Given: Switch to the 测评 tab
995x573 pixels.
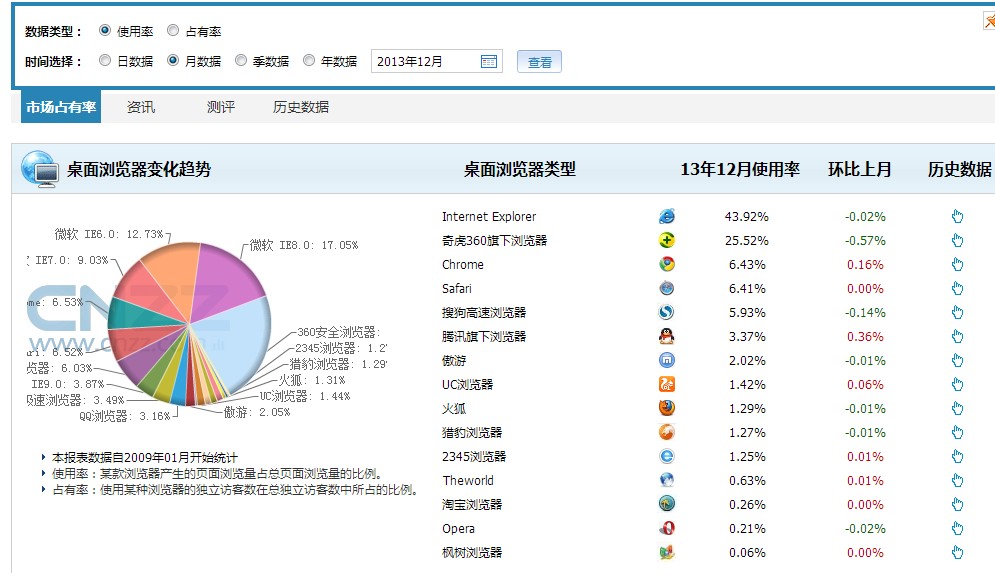Looking at the screenshot, I should pyautogui.click(x=221, y=107).
